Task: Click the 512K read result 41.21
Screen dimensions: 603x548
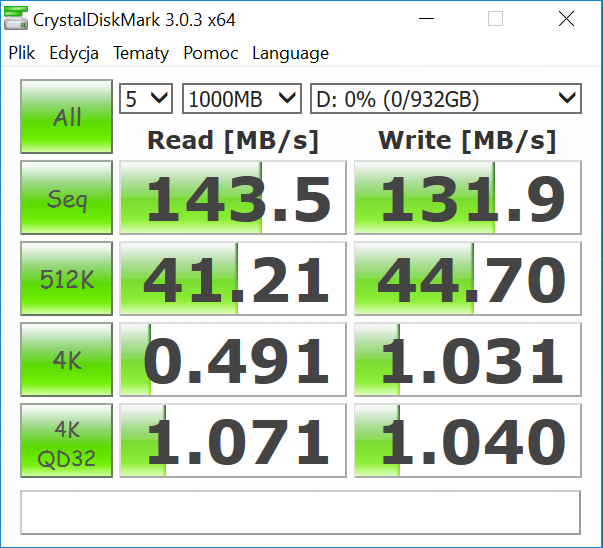Action: point(233,278)
